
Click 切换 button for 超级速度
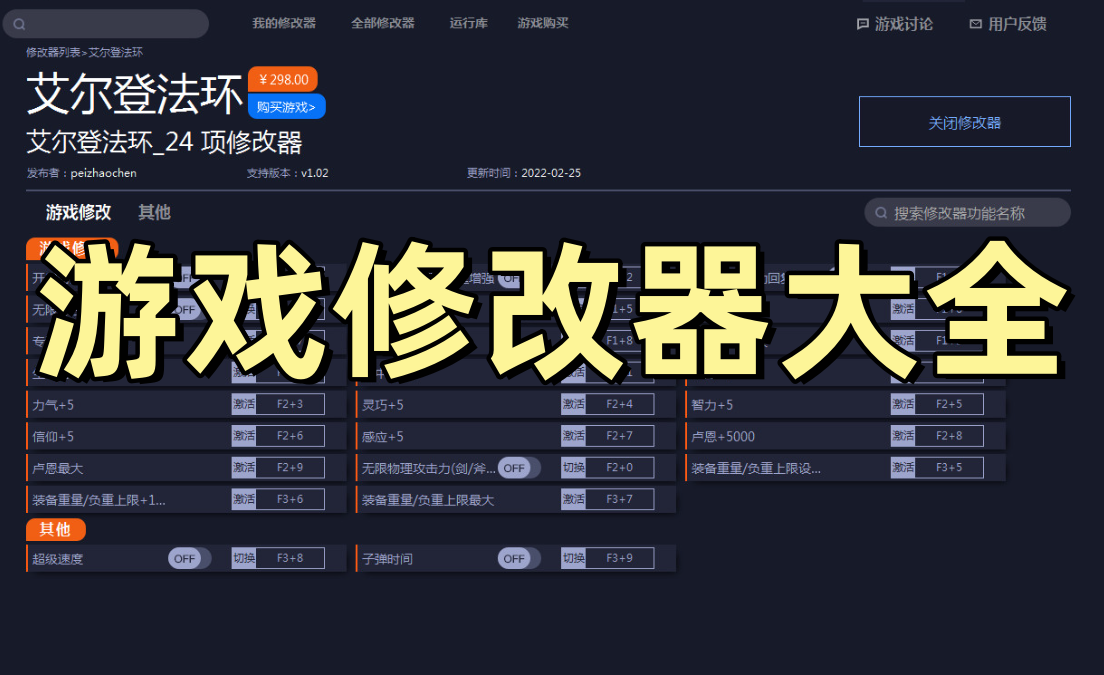244,558
